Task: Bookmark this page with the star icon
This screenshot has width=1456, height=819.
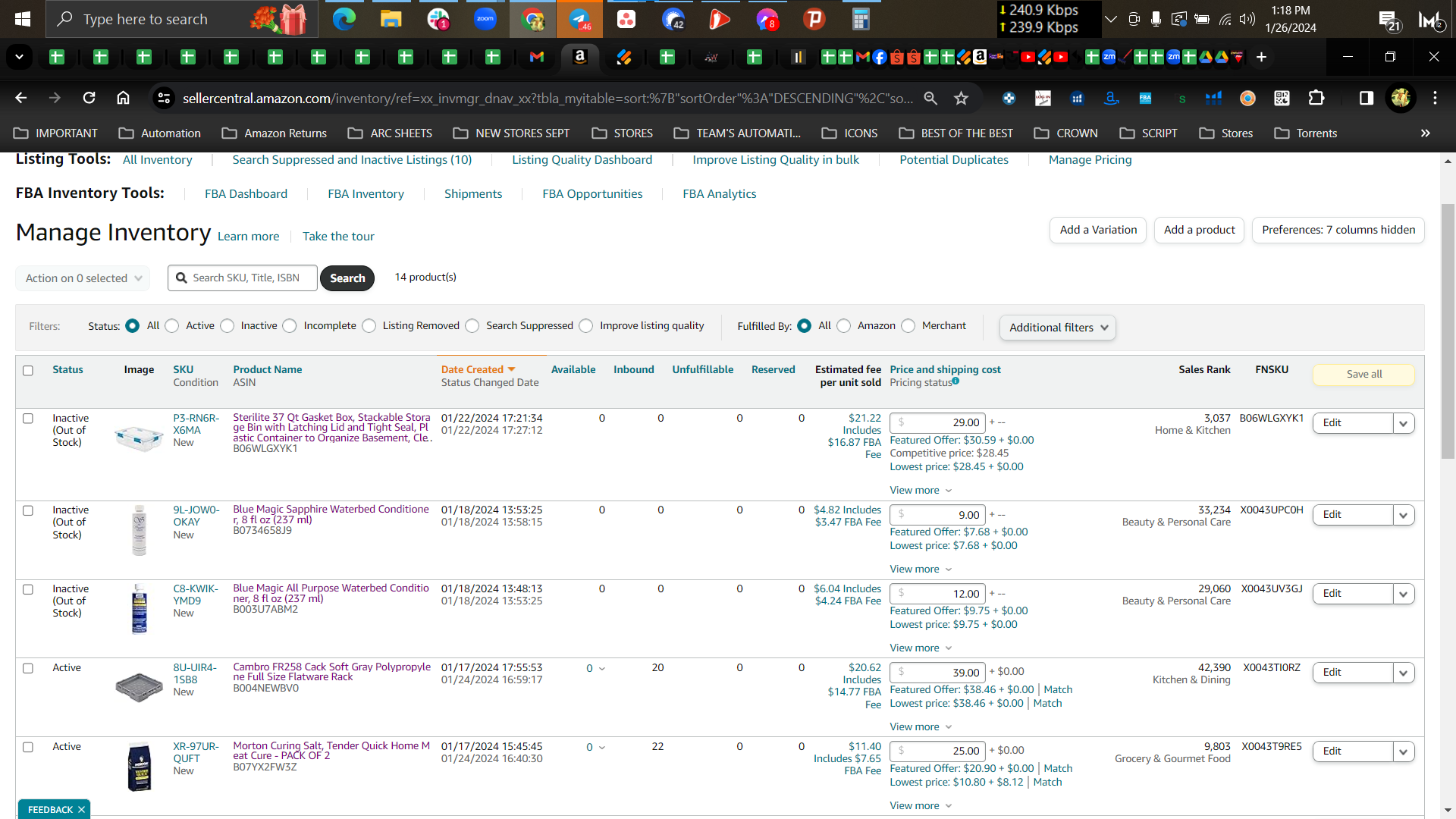Action: (962, 98)
